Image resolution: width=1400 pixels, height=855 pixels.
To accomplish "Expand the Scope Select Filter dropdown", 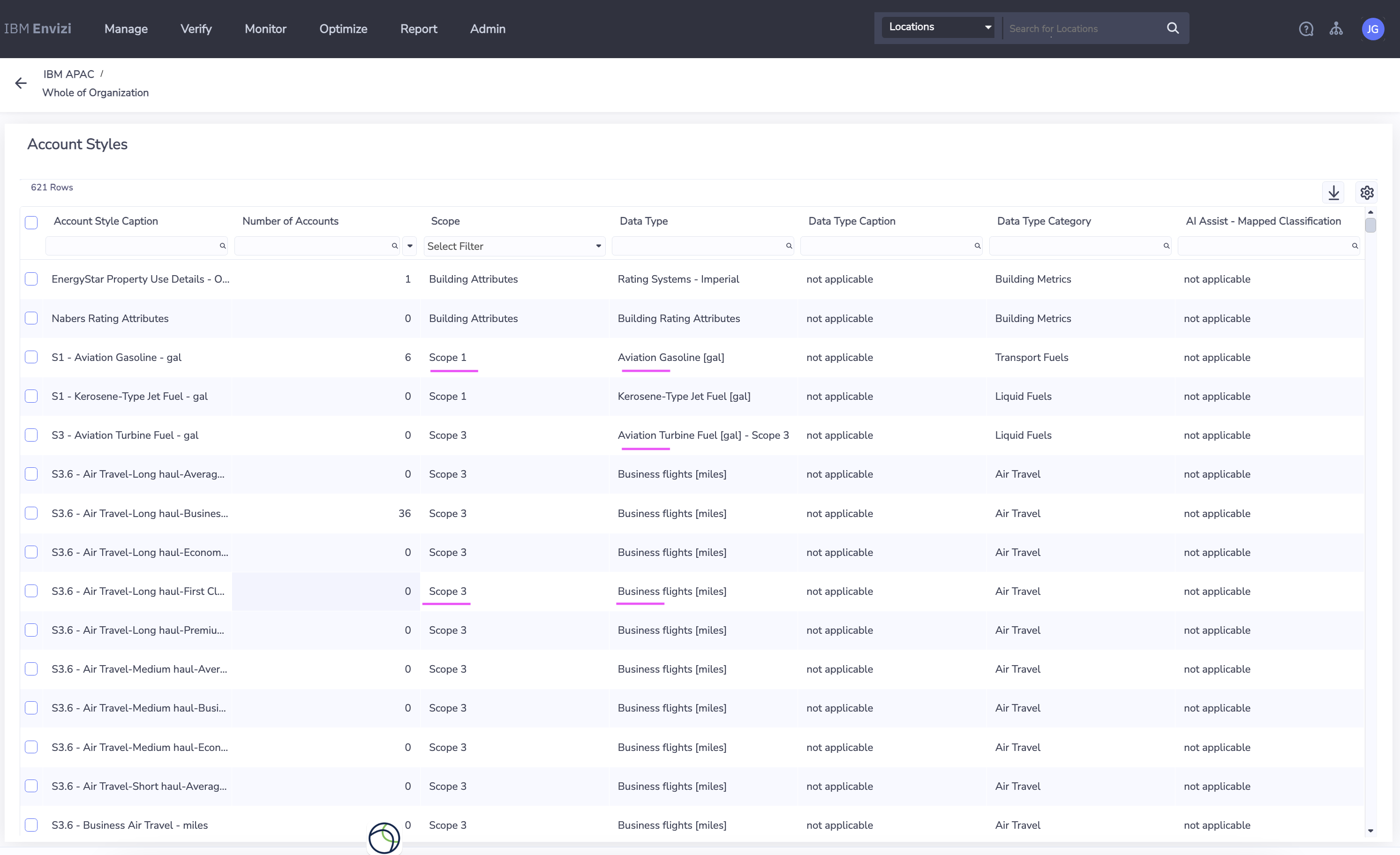I will 514,246.
